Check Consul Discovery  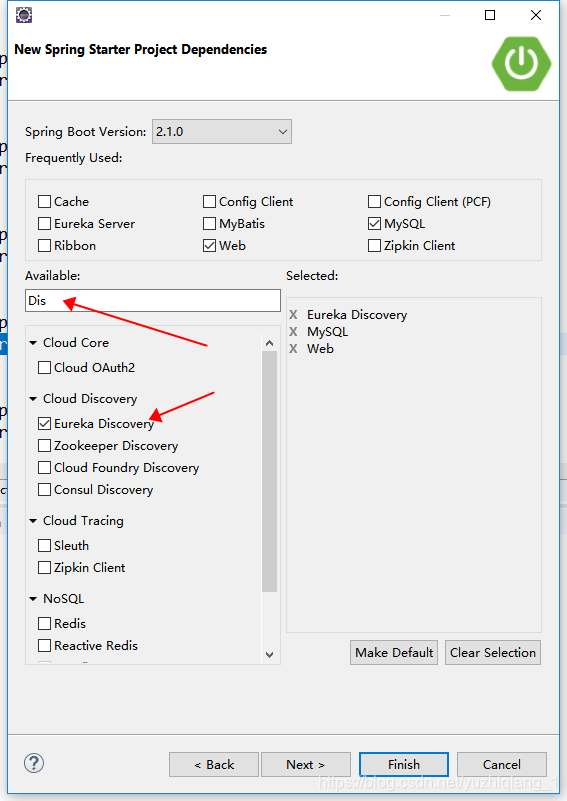[x=44, y=490]
